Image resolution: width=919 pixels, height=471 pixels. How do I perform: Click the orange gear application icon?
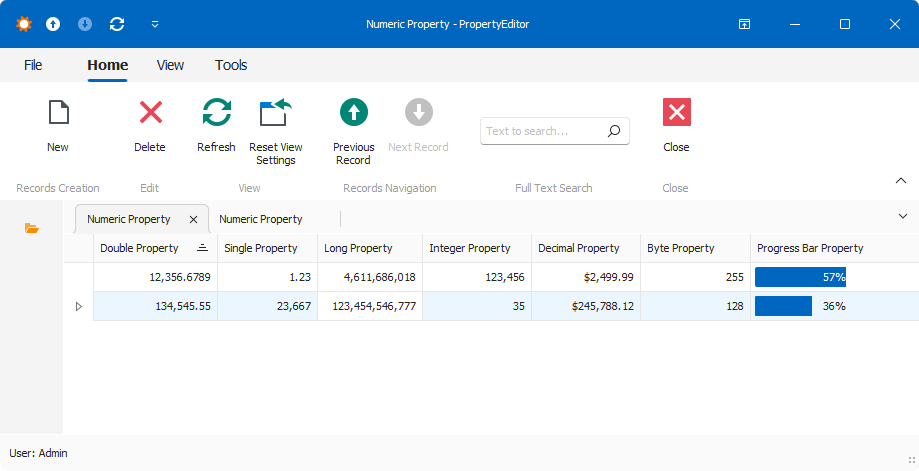pyautogui.click(x=24, y=24)
